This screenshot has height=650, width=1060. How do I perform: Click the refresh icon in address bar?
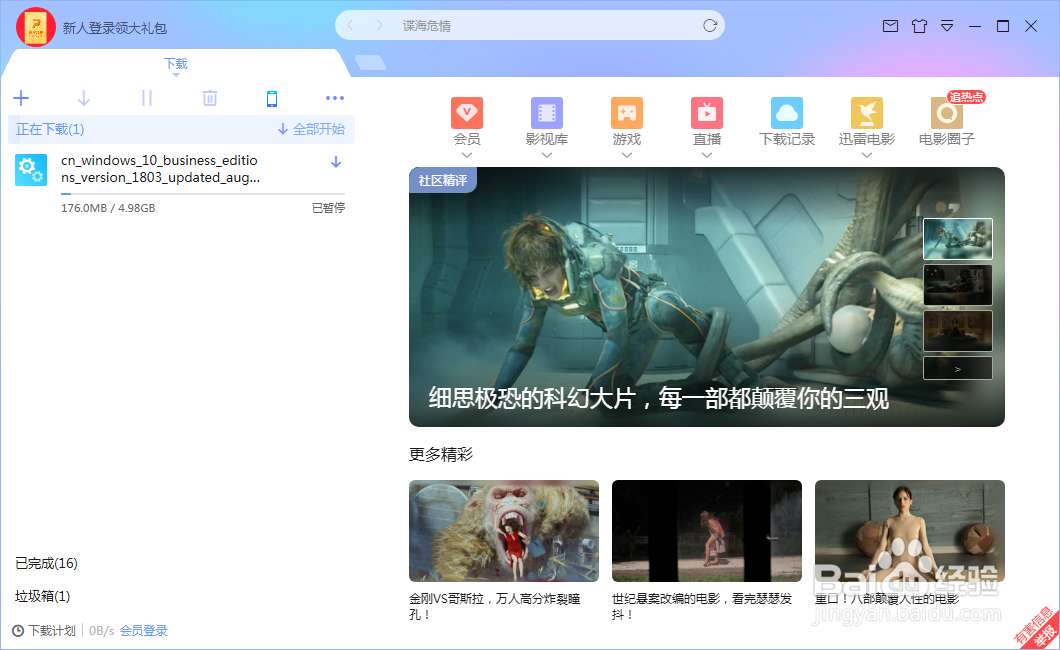pyautogui.click(x=710, y=26)
